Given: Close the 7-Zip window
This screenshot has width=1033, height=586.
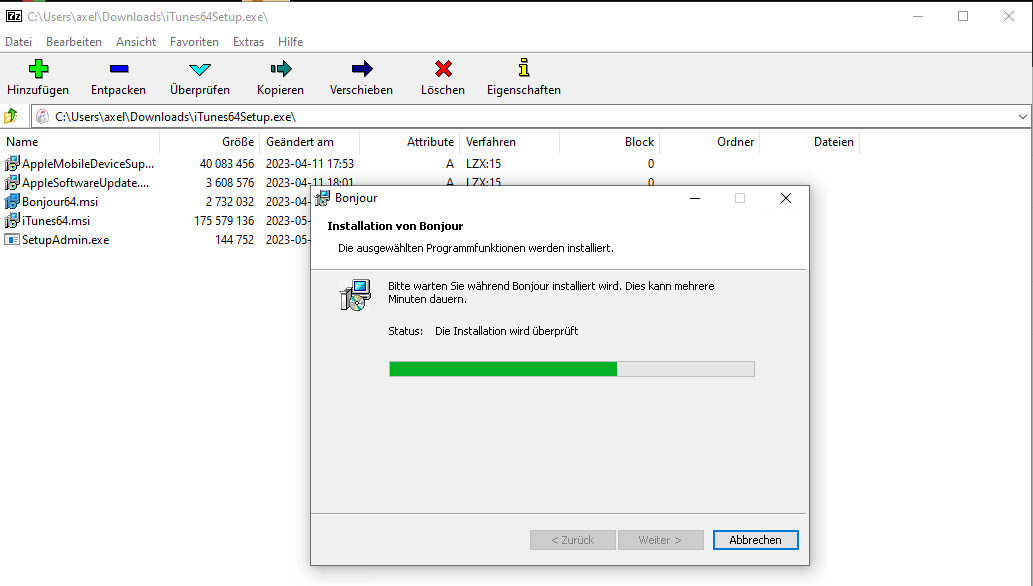Looking at the screenshot, I should pyautogui.click(x=1009, y=16).
